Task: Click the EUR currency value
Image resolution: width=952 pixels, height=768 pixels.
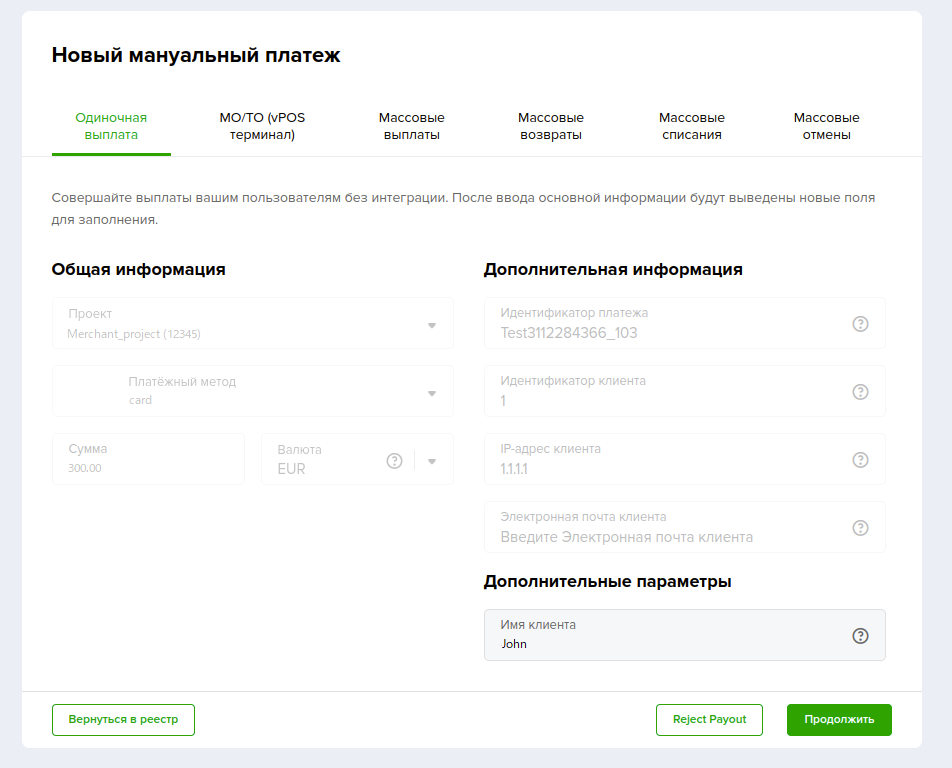Action: click(291, 469)
